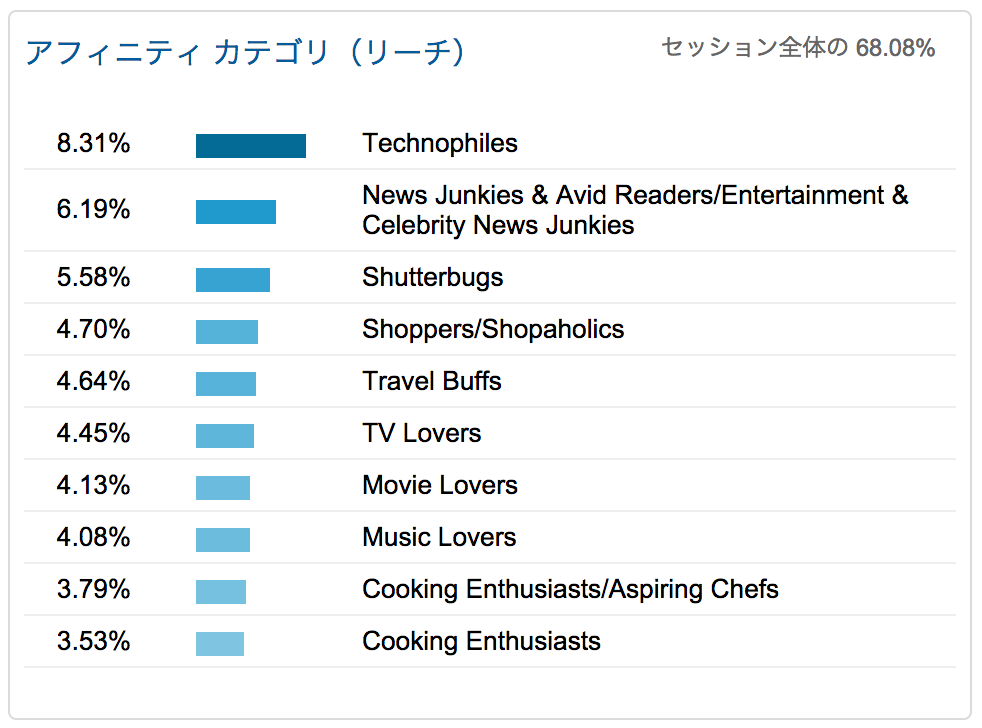
Task: Click the Movie Lovers label
Action: (x=440, y=485)
